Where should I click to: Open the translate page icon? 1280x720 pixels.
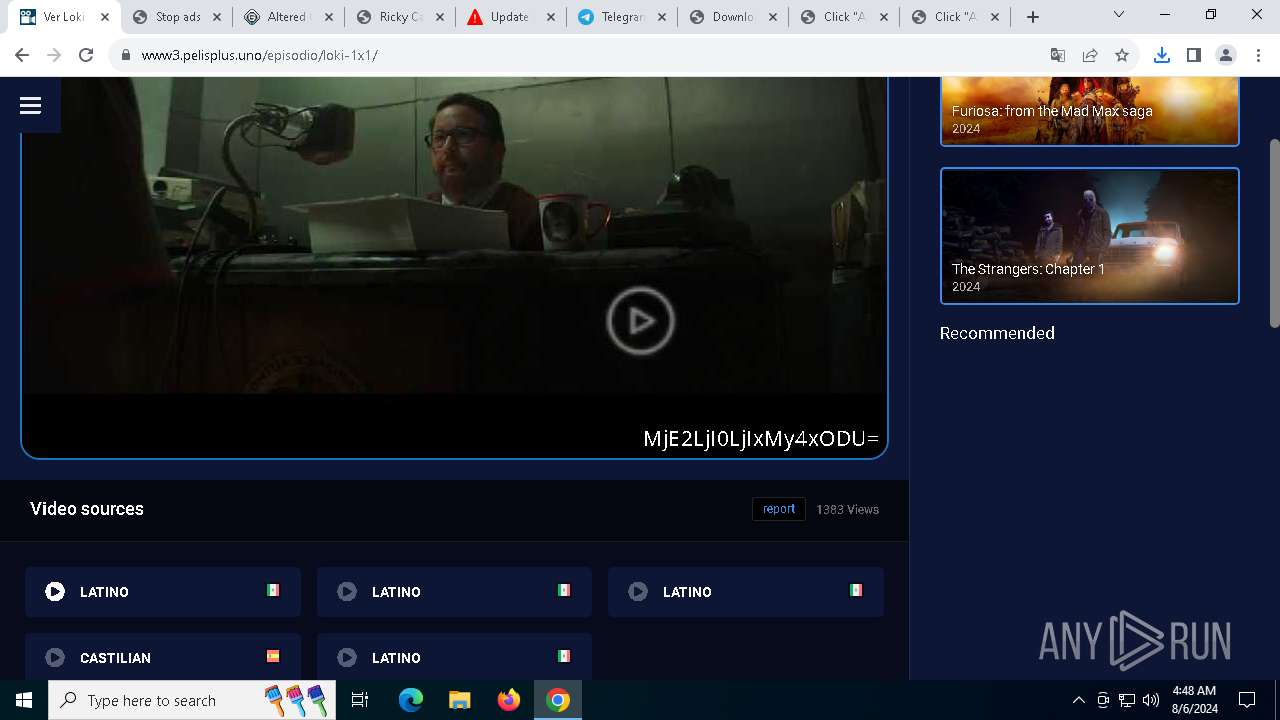click(x=1058, y=55)
